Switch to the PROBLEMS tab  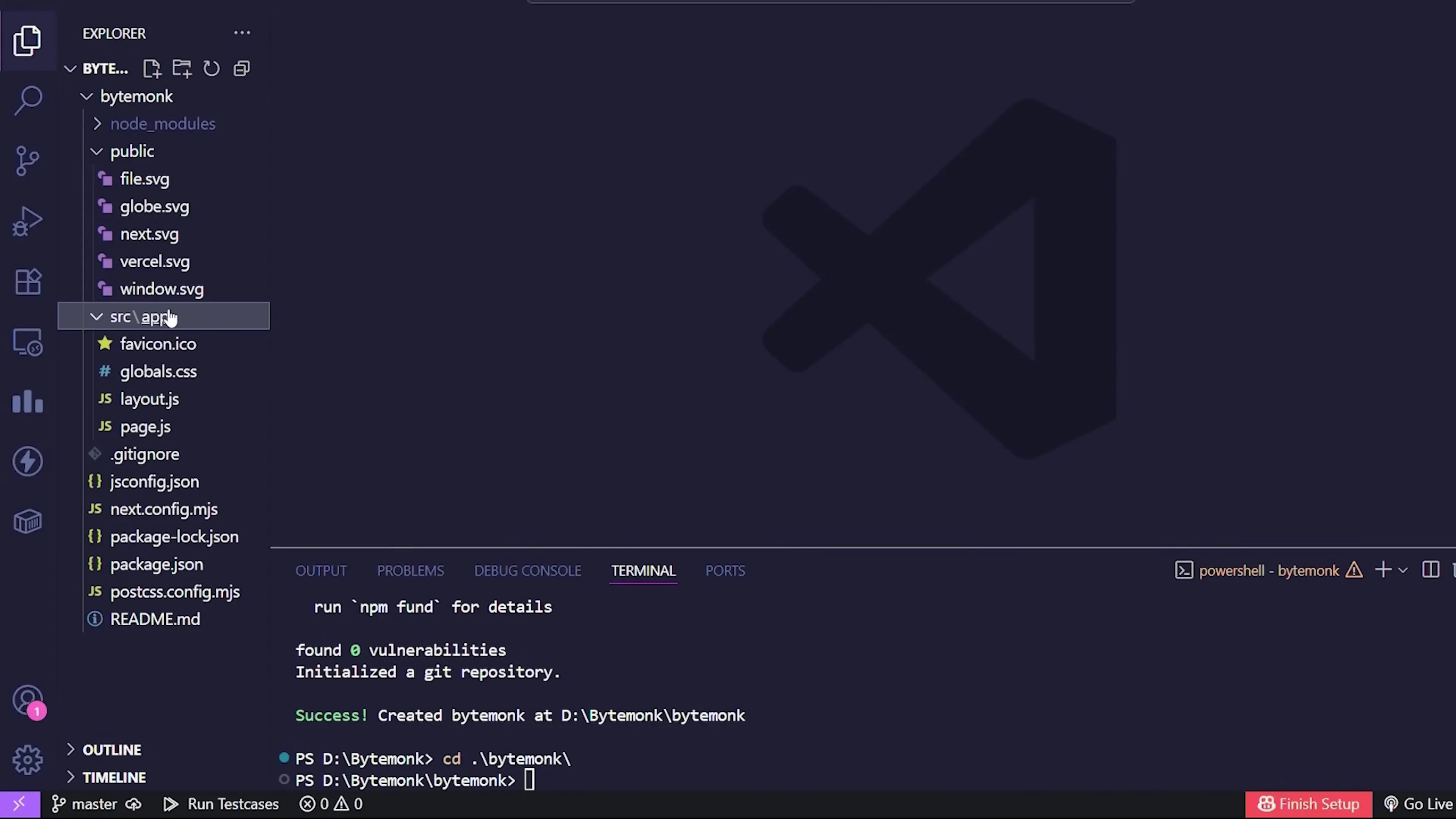pyautogui.click(x=410, y=571)
